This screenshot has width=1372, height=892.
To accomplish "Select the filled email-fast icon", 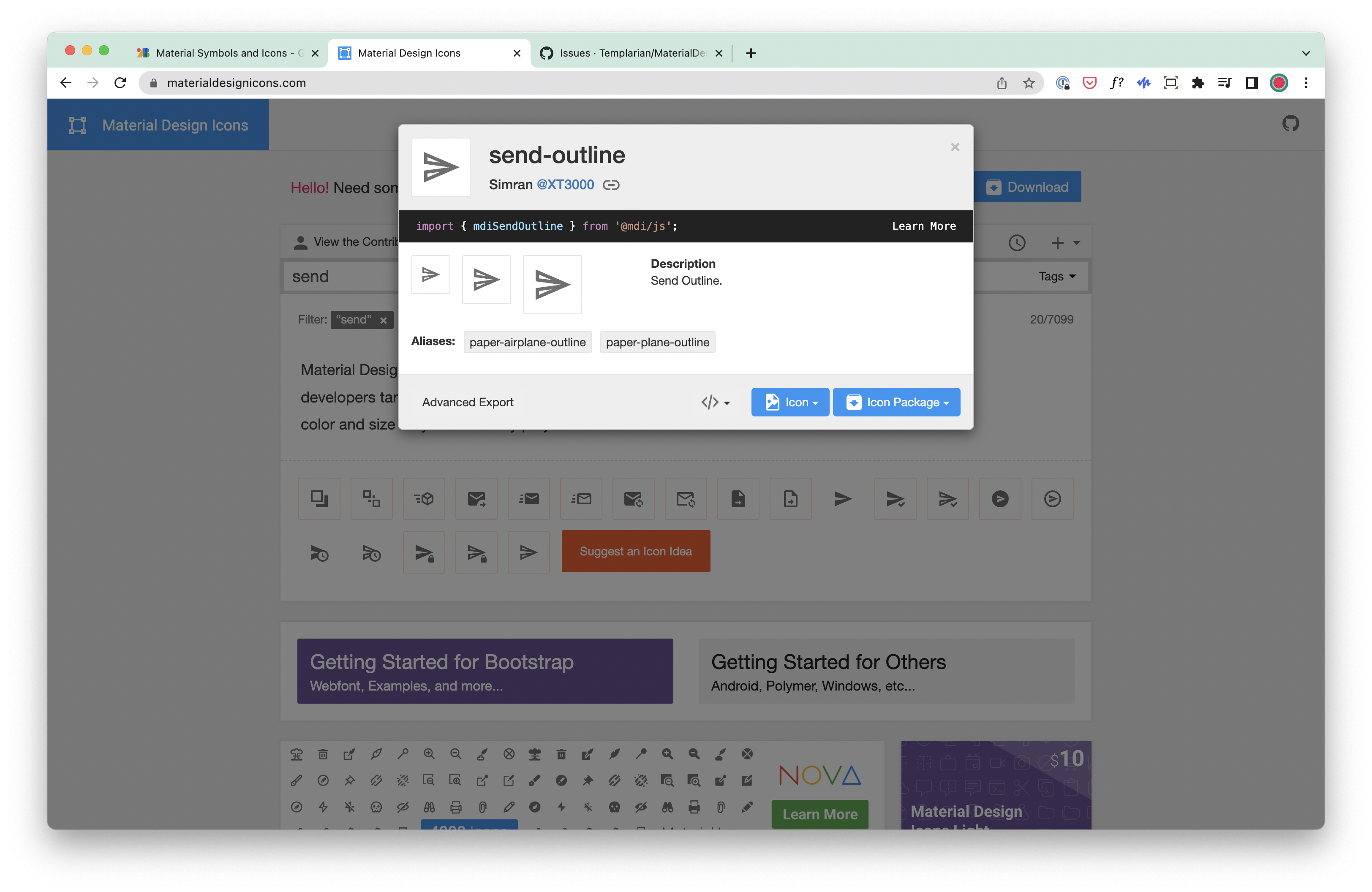I will coord(528,498).
